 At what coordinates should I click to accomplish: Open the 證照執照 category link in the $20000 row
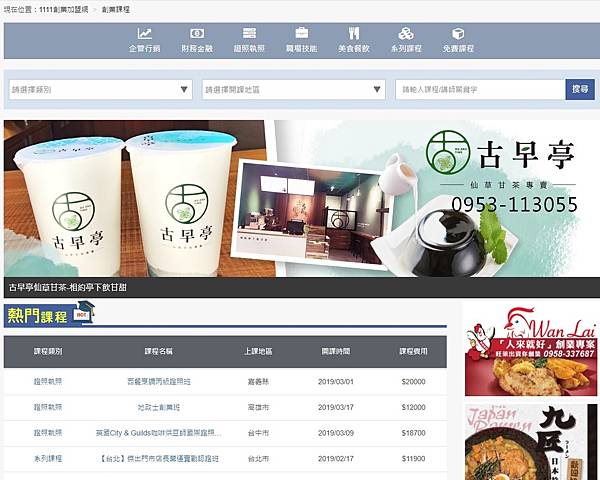point(48,382)
